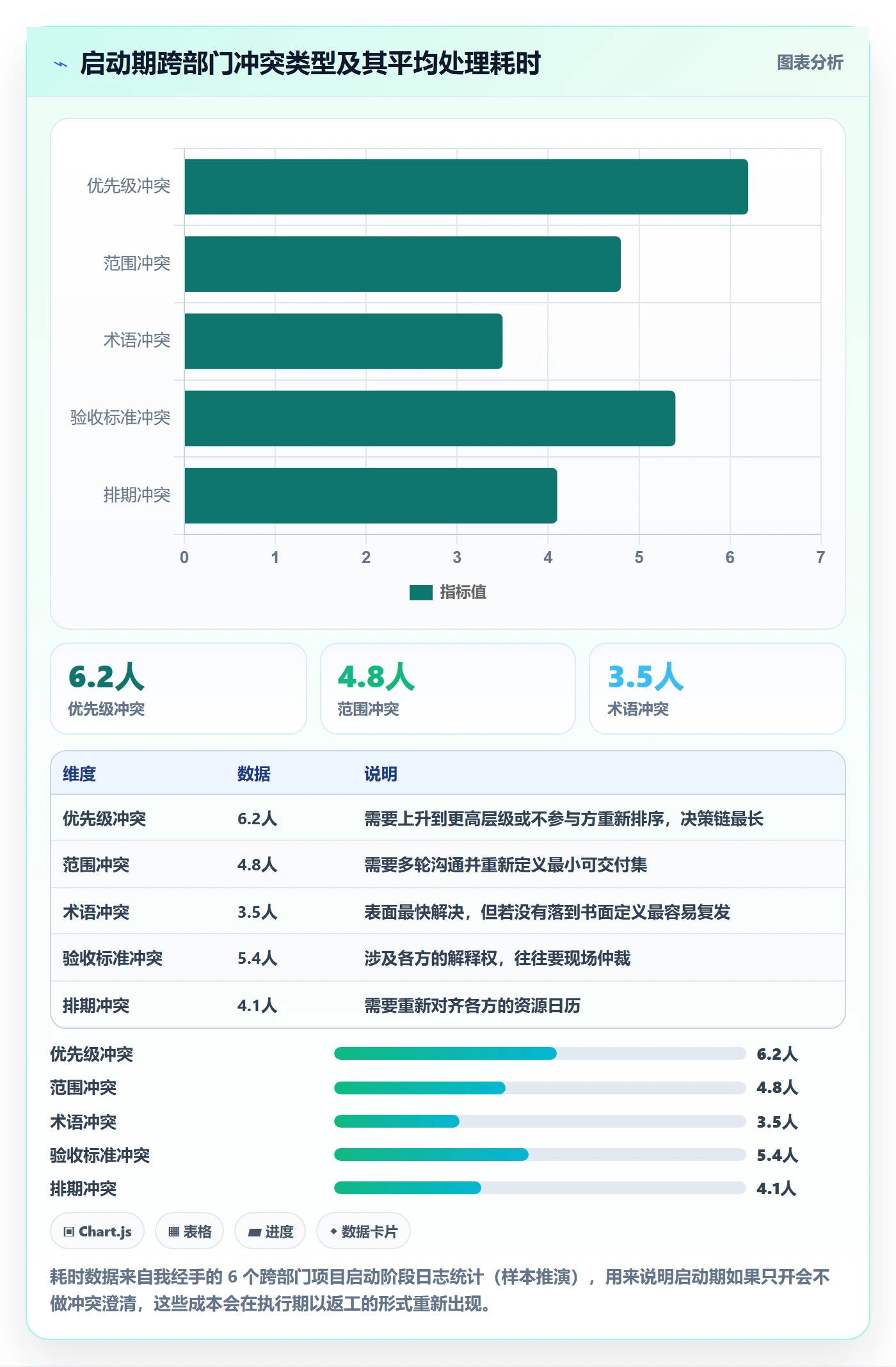Click the 5.4人 value beside the progress bar

[x=777, y=1155]
